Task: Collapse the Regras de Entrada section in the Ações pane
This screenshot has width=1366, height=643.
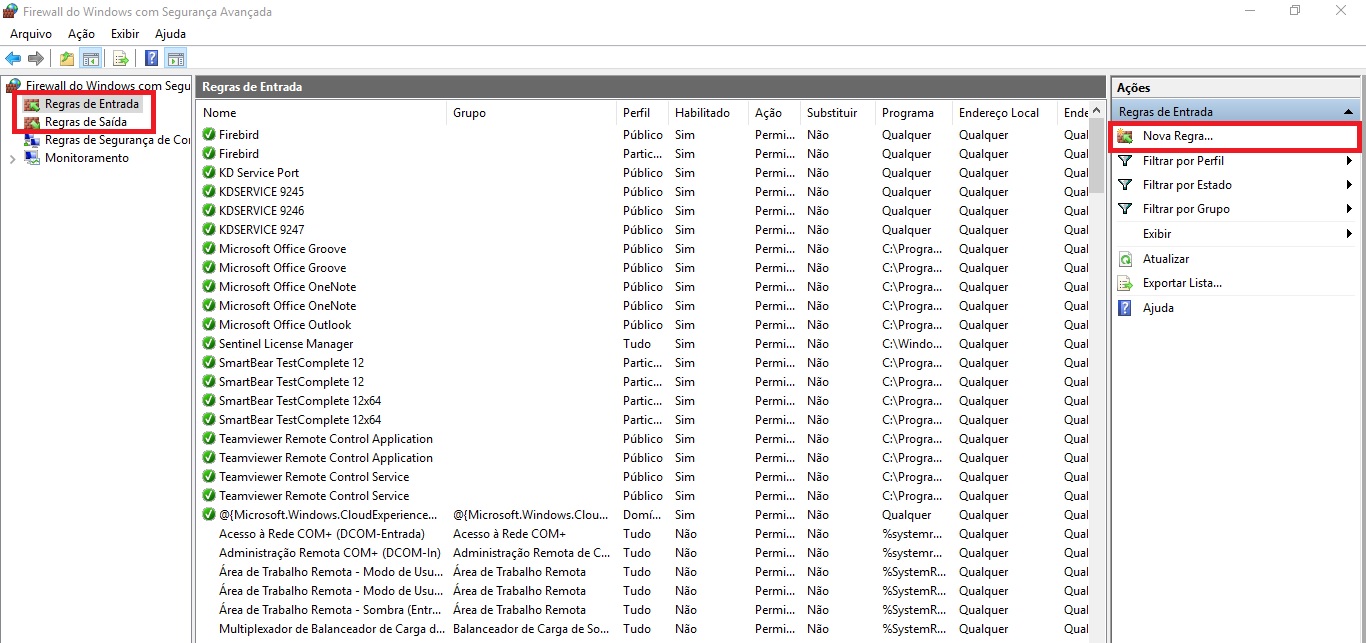Action: 1349,112
